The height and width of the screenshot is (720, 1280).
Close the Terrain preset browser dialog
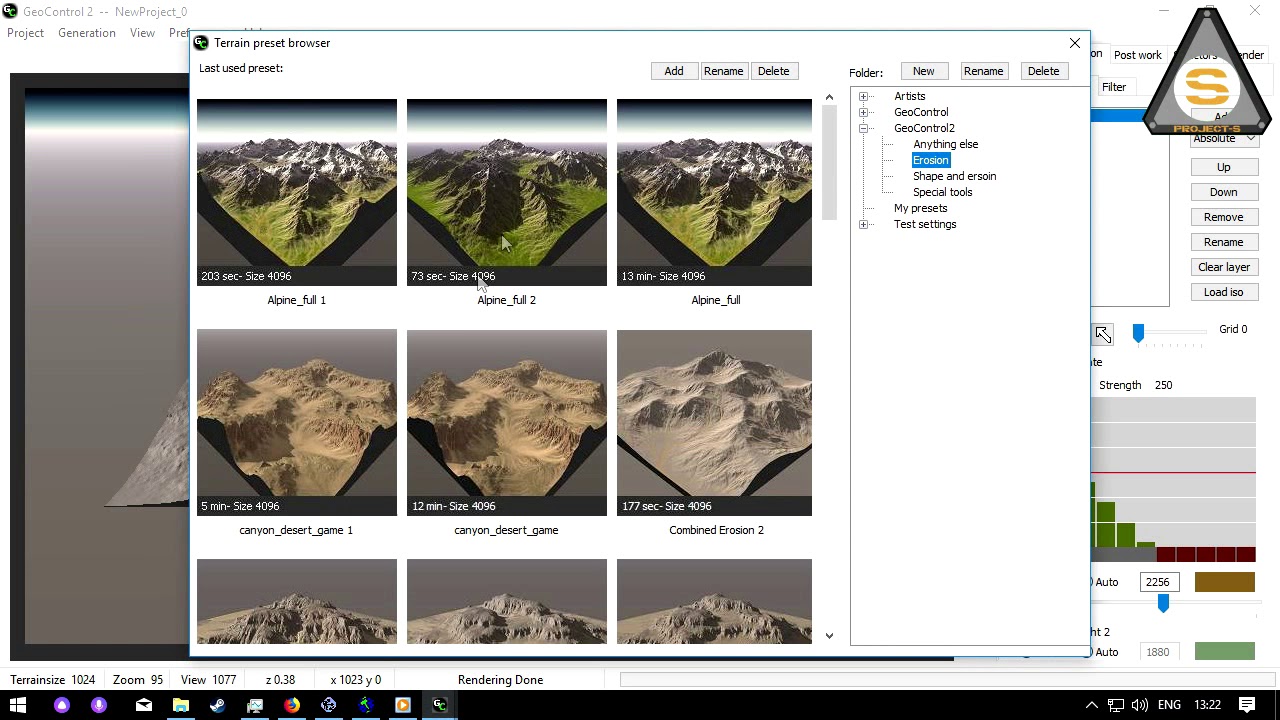click(x=1075, y=43)
